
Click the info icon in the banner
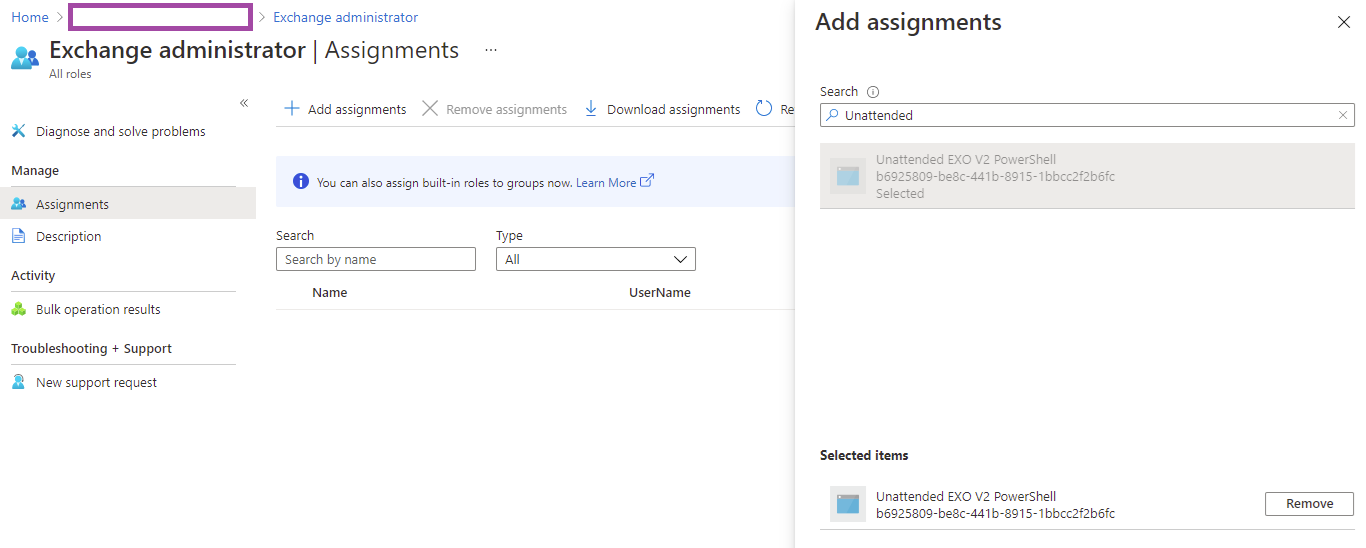(300, 182)
